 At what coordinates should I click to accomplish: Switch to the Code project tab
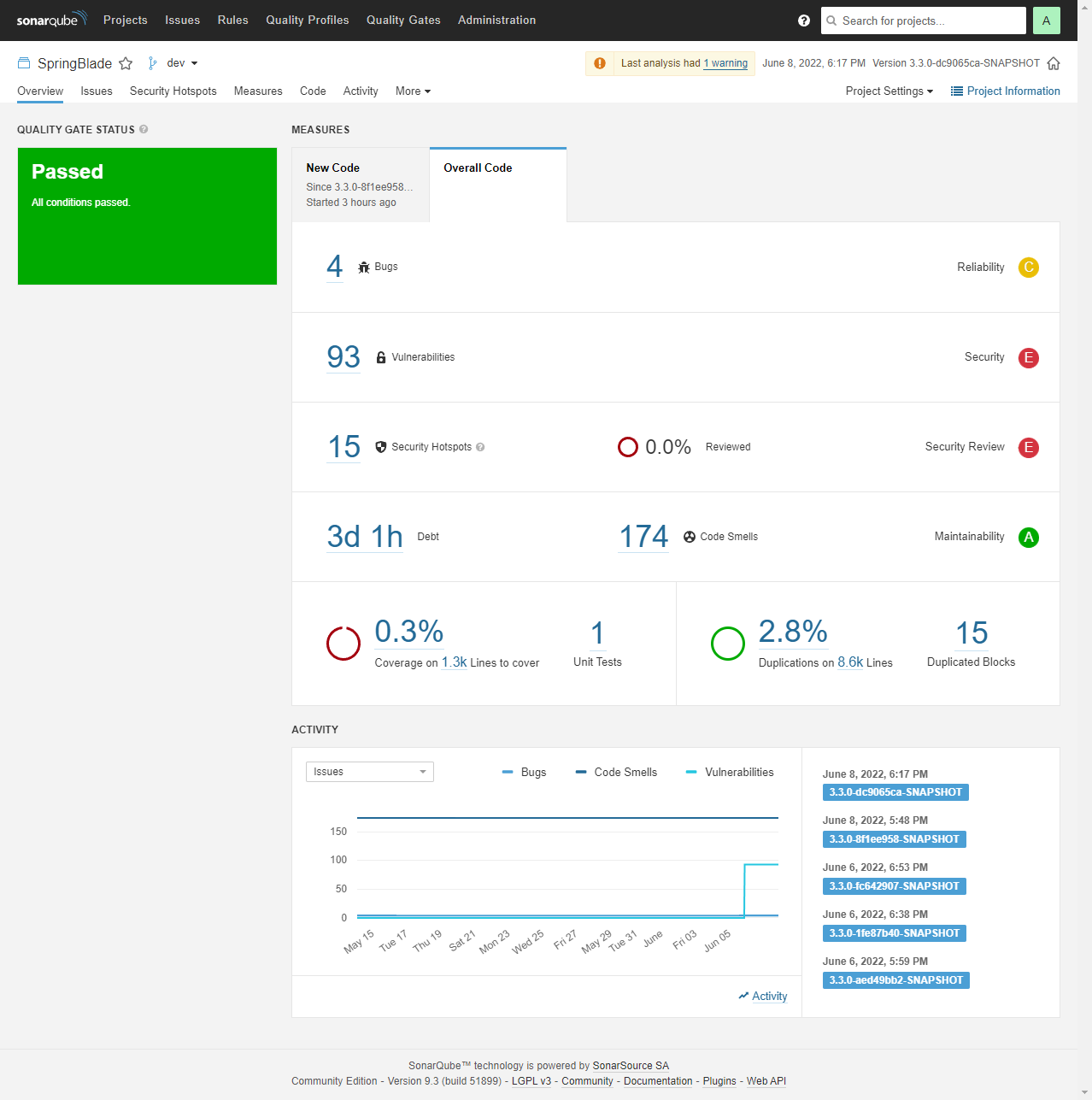coord(313,91)
